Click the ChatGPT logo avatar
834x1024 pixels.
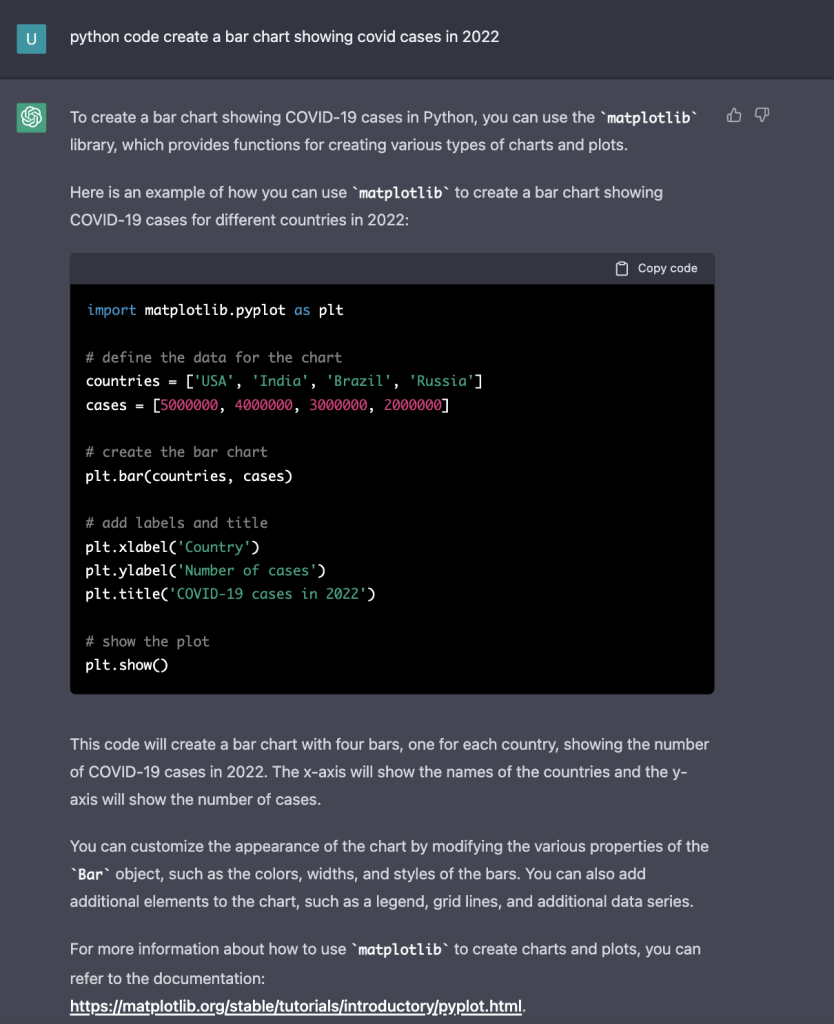tap(32, 118)
